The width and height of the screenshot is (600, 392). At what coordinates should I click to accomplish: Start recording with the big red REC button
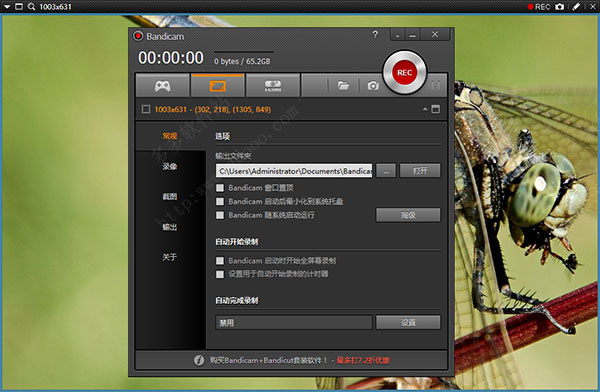404,72
